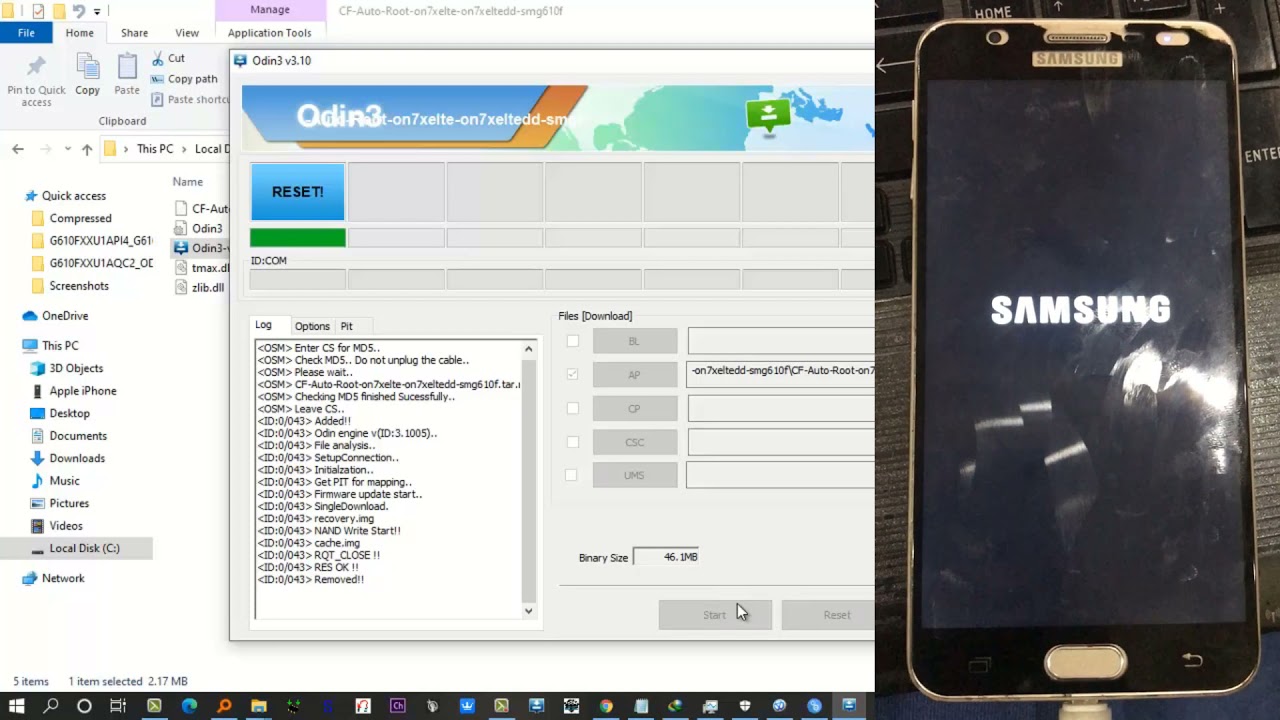Toggle the AP checkbox in Odin
This screenshot has height=720, width=1280.
pos(573,374)
